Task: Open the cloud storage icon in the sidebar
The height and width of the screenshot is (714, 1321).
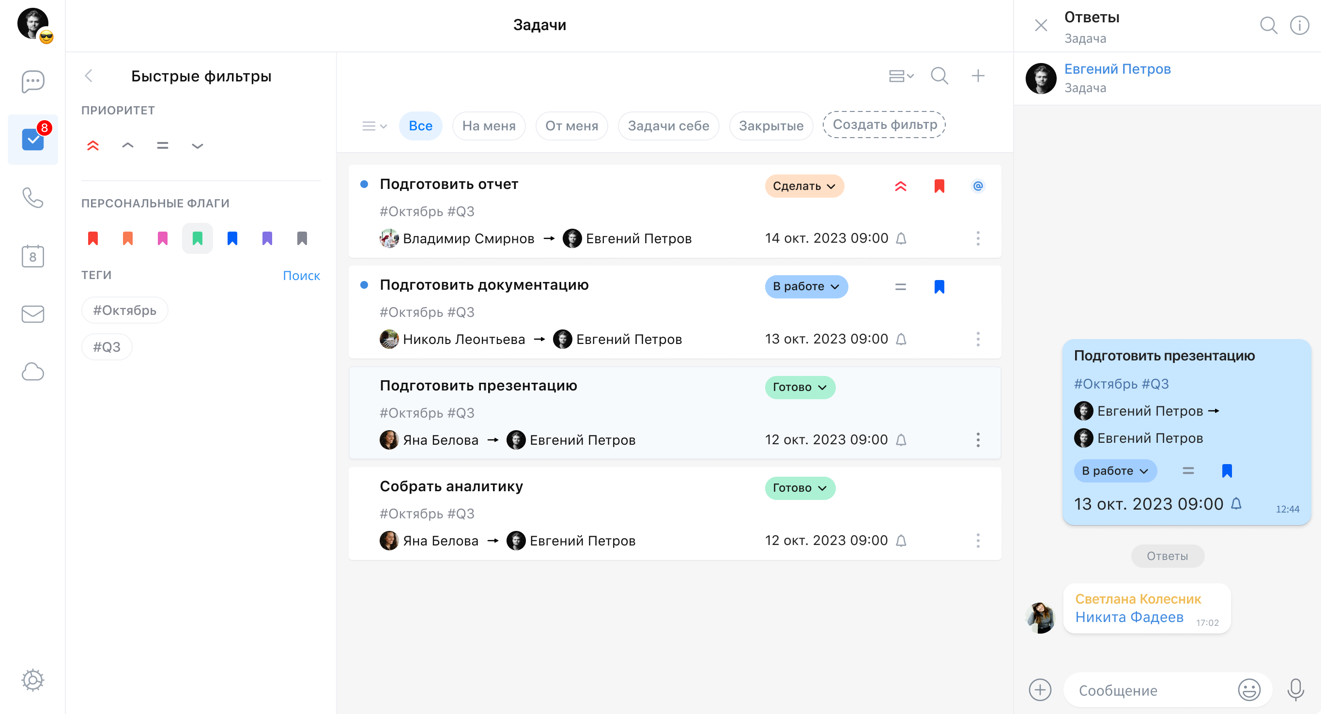Action: pyautogui.click(x=33, y=372)
